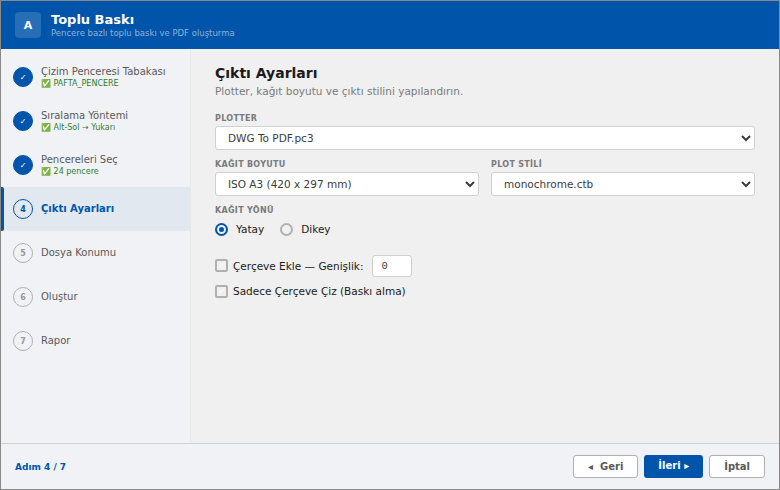Image resolution: width=780 pixels, height=490 pixels.
Task: Click the completed checkmark for Çizim Penceresi Tabakası
Action: point(23,77)
